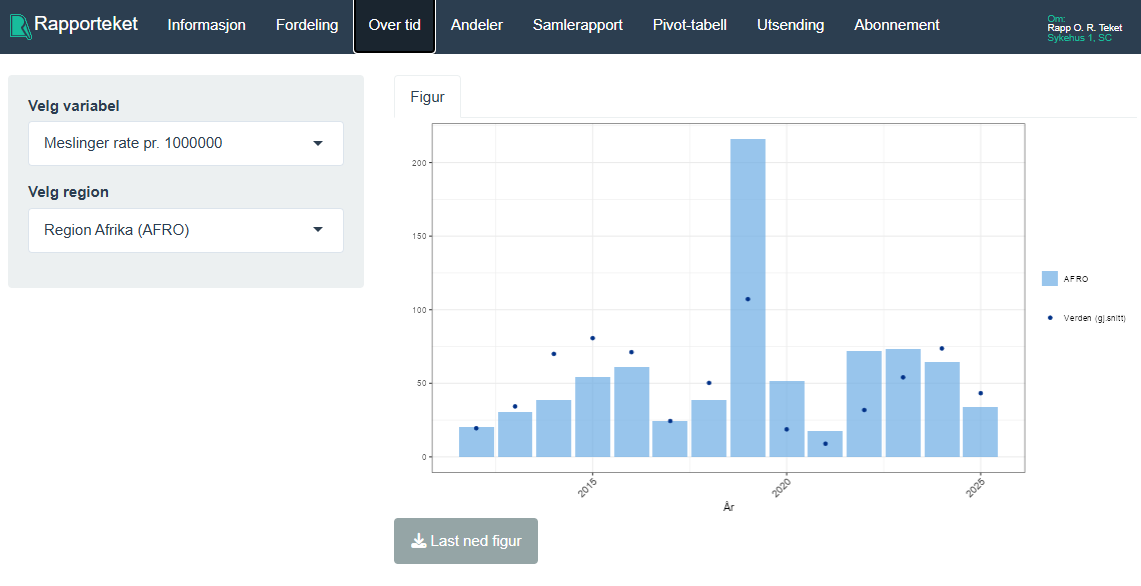Click the user info text Rapp O. R. Teket

1084,28
